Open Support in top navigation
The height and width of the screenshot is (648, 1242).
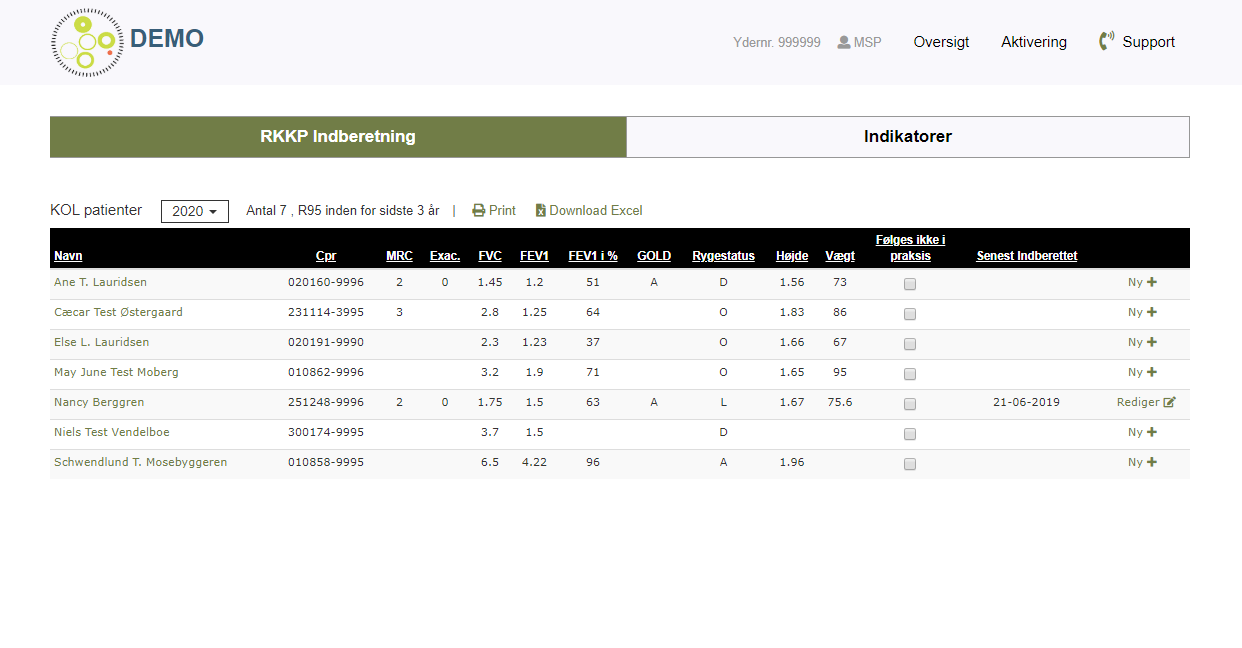pyautogui.click(x=1148, y=42)
